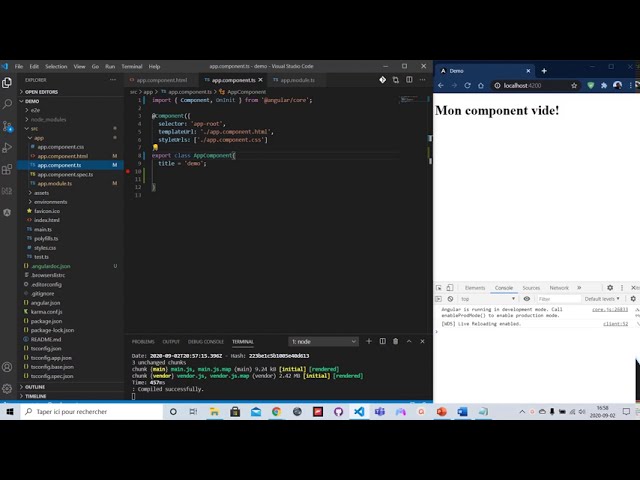Open editor More Actions ellipsis
This screenshot has width=640, height=480.
[x=422, y=80]
